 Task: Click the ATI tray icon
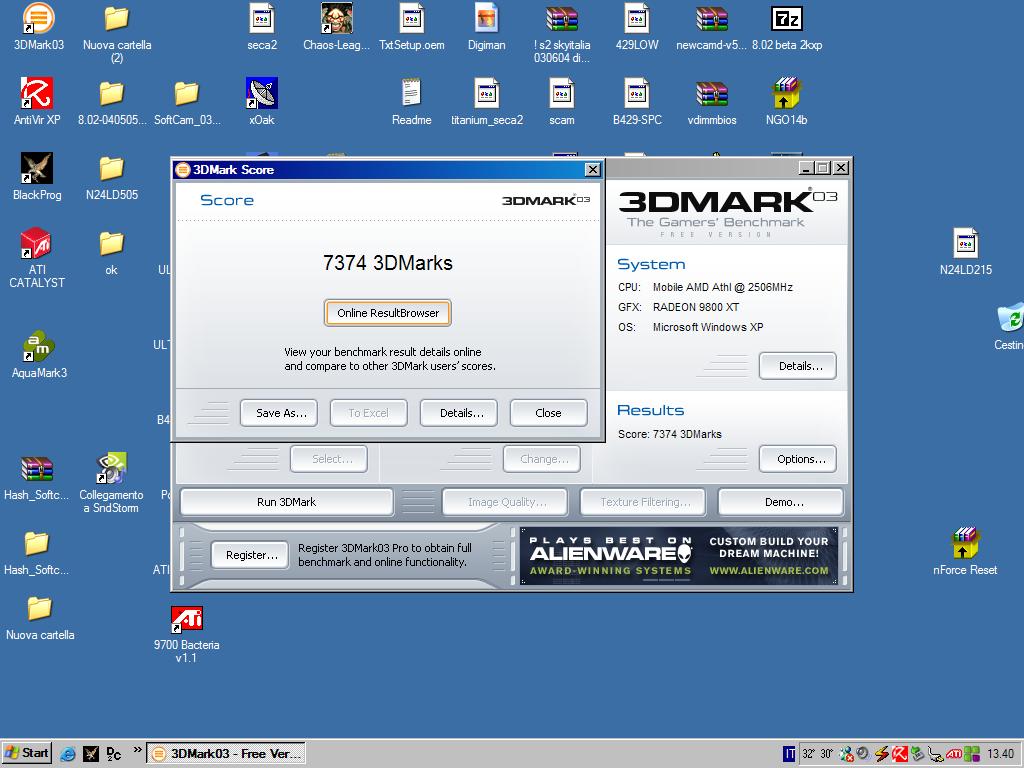954,754
